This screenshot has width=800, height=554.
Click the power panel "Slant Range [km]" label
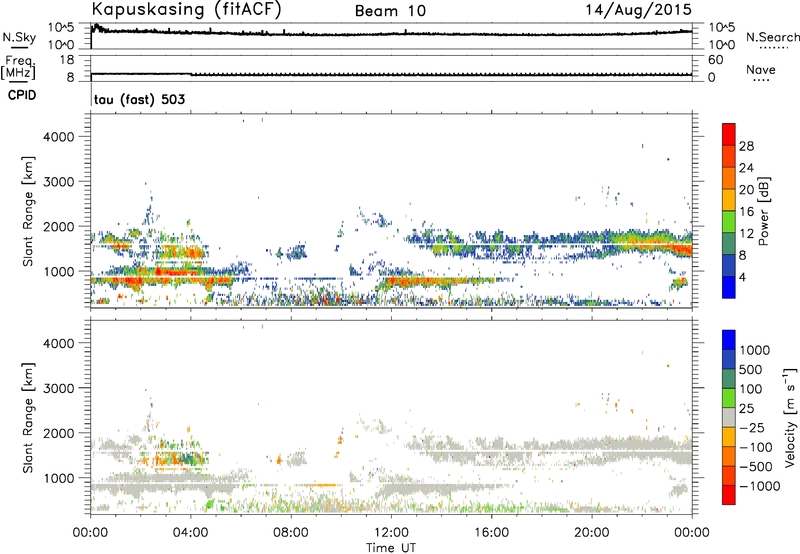28,211
